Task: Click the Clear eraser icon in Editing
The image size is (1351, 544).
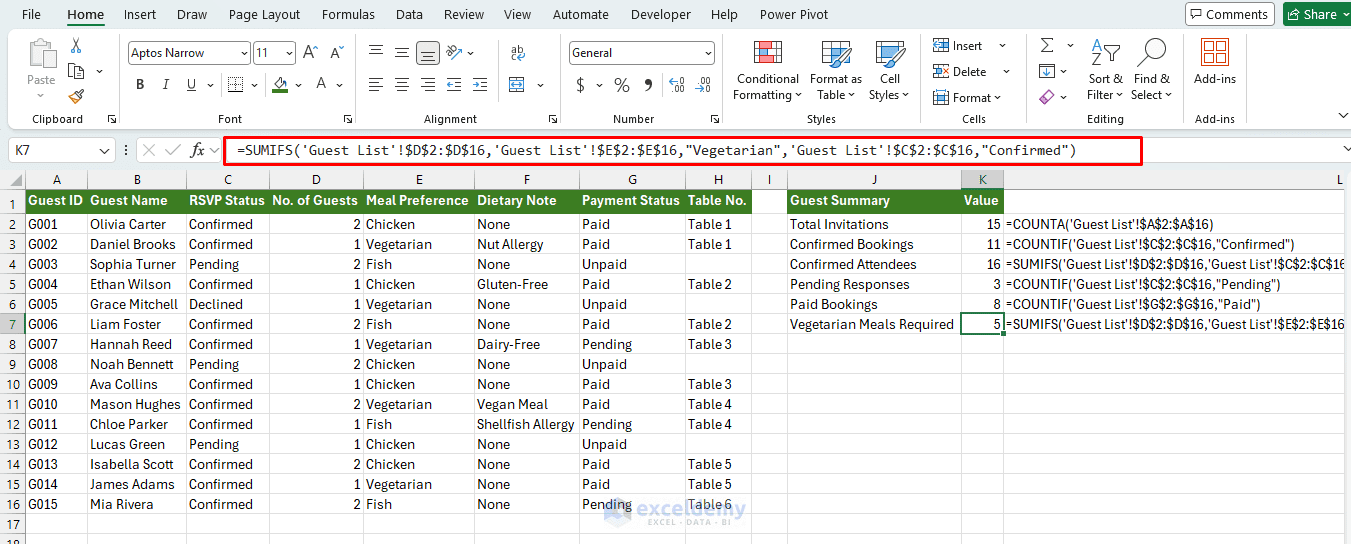Action: [1047, 97]
